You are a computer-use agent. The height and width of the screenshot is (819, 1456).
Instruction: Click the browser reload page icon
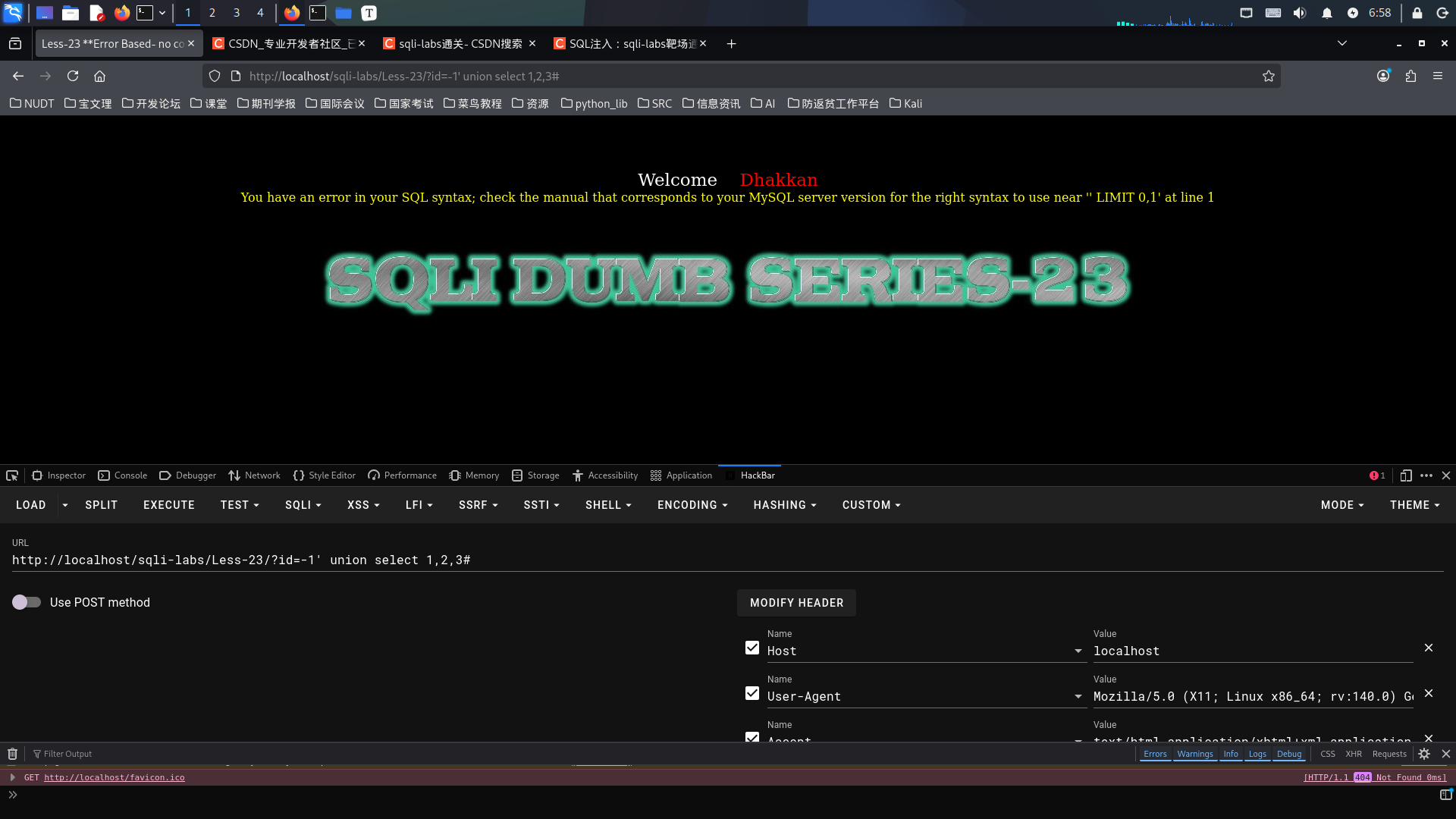(73, 76)
